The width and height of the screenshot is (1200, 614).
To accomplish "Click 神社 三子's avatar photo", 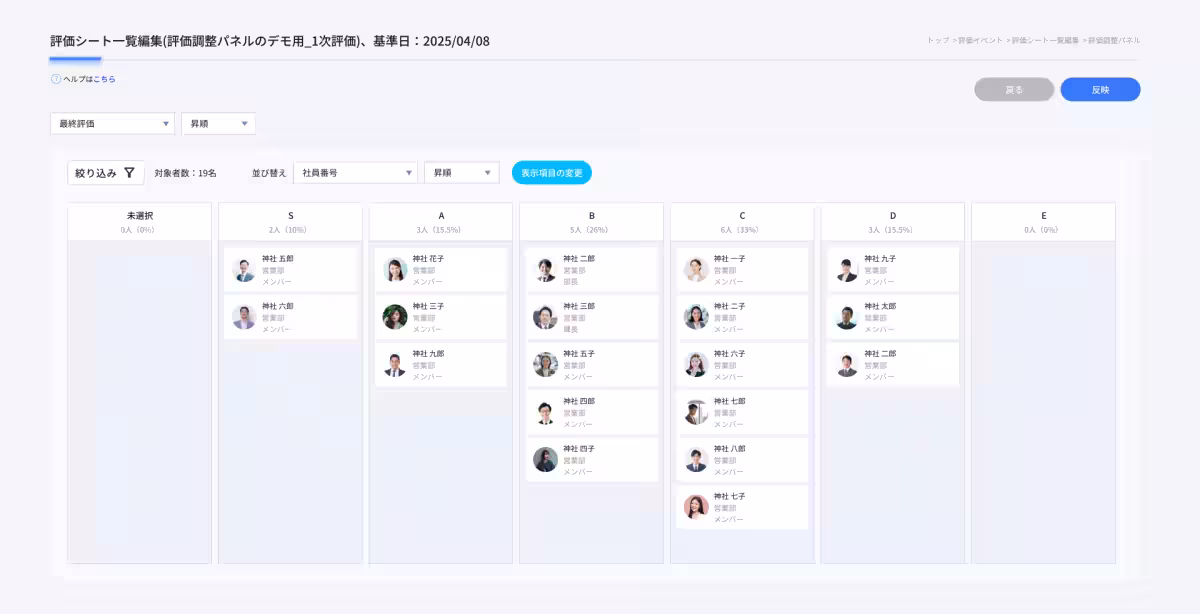I will point(395,317).
